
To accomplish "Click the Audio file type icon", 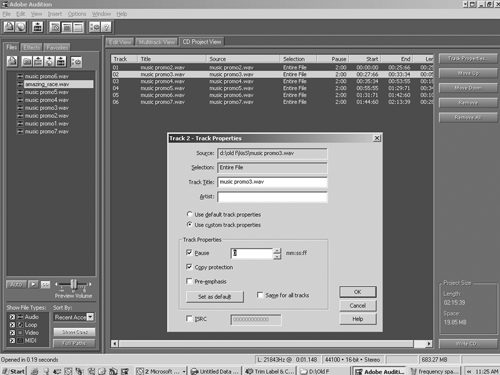I will (x=20, y=317).
